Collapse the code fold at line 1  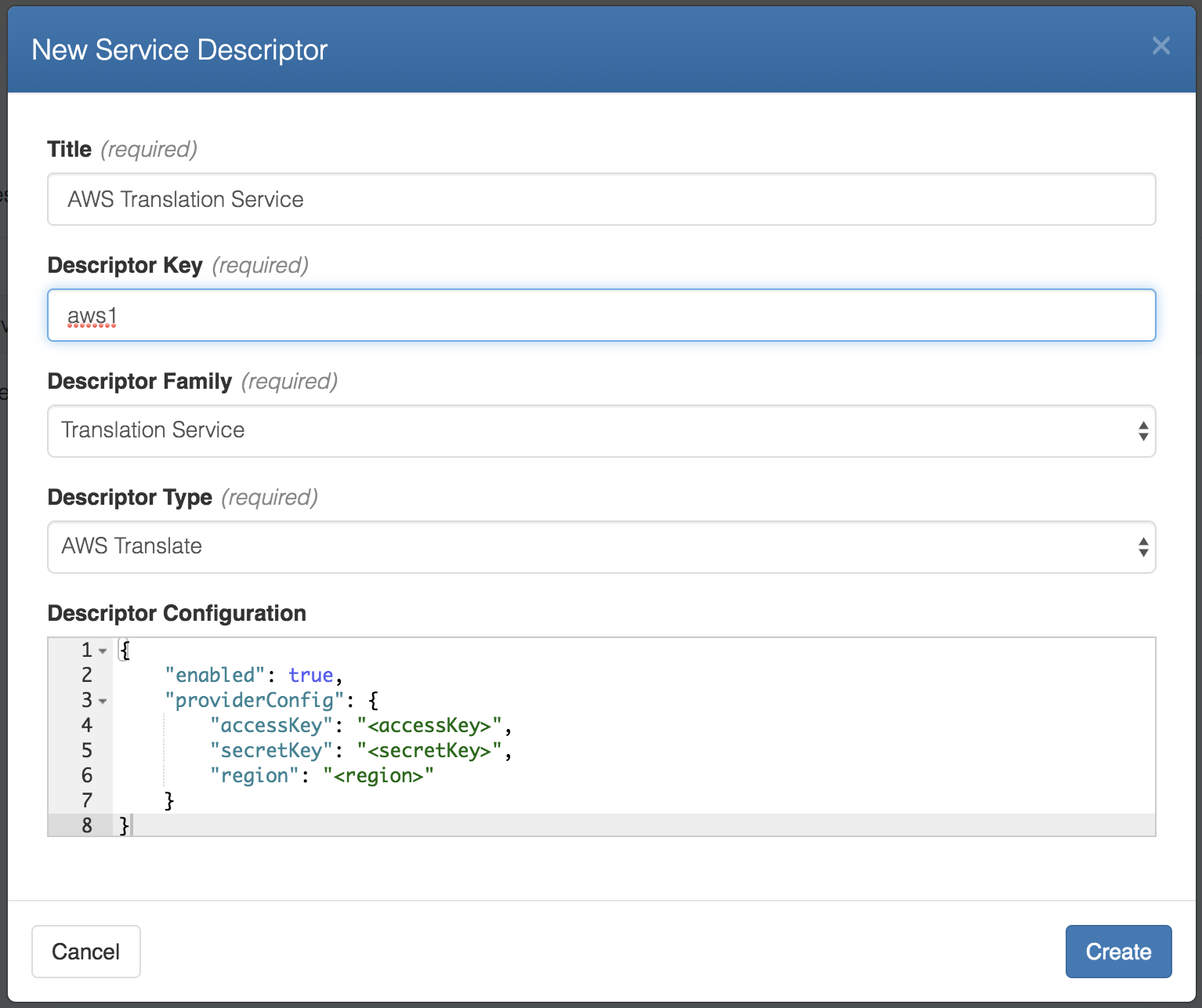103,651
